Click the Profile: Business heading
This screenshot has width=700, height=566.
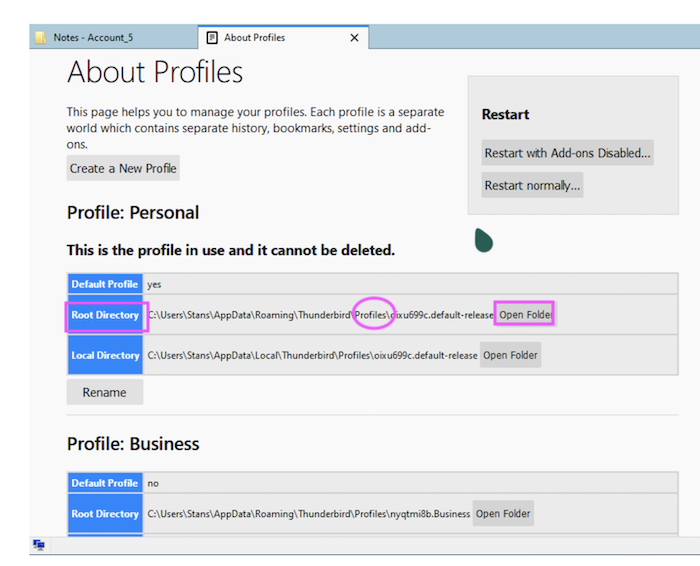tap(133, 444)
